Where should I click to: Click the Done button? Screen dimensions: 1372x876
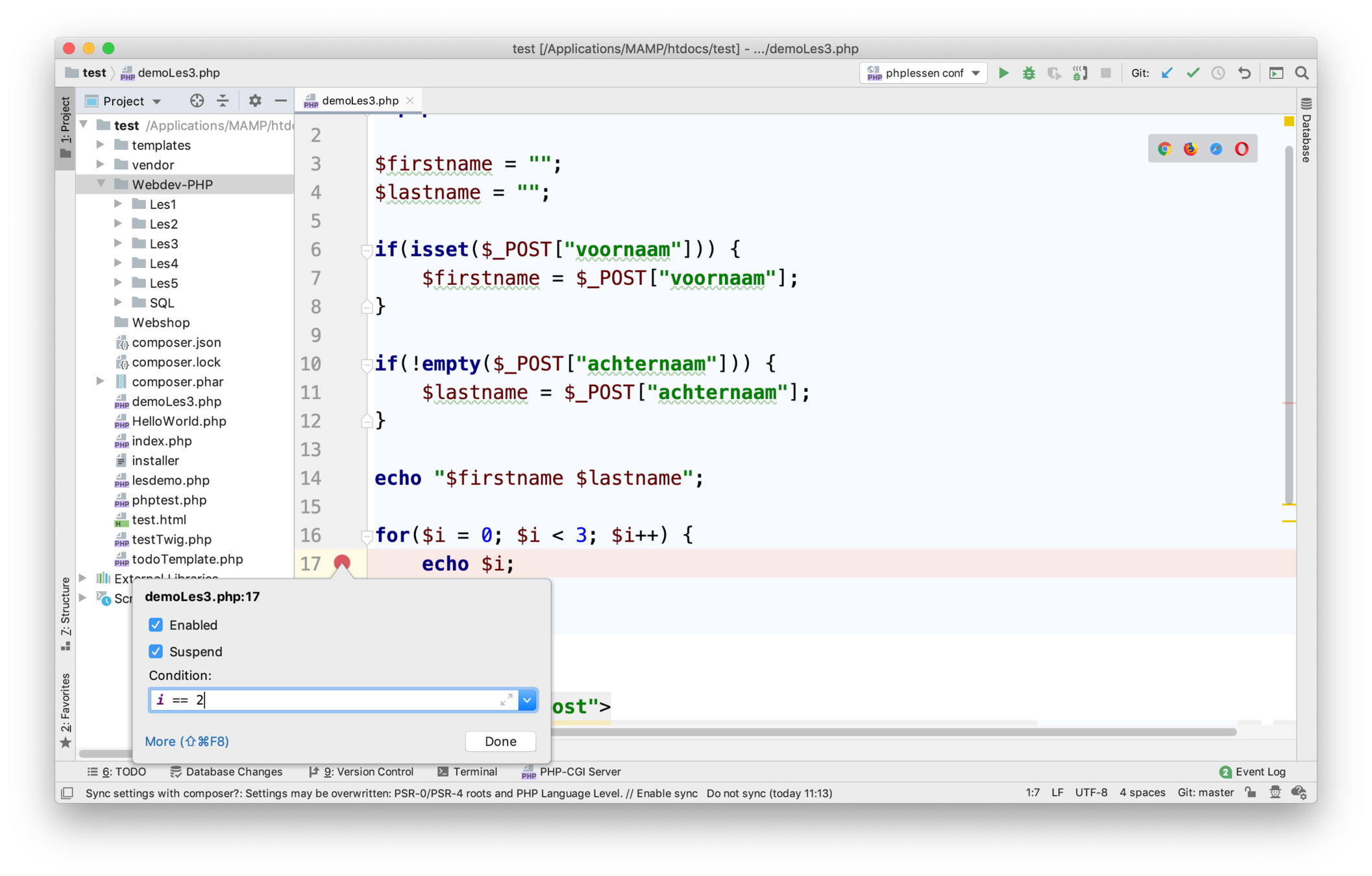(x=500, y=741)
